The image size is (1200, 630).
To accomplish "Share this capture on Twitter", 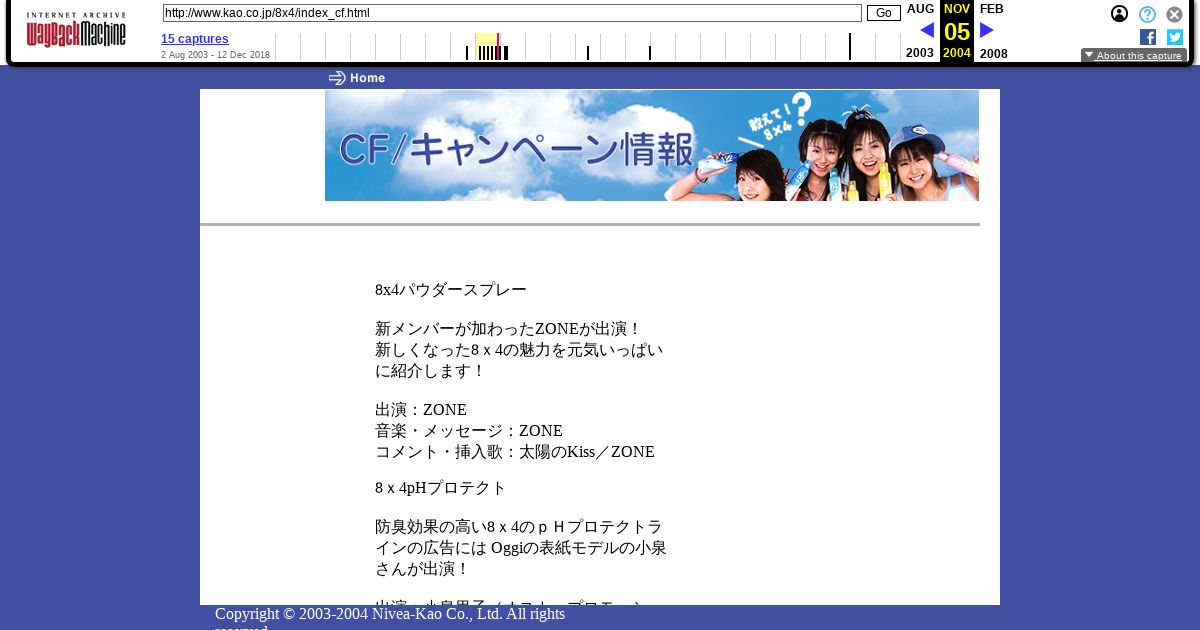I will coord(1175,37).
